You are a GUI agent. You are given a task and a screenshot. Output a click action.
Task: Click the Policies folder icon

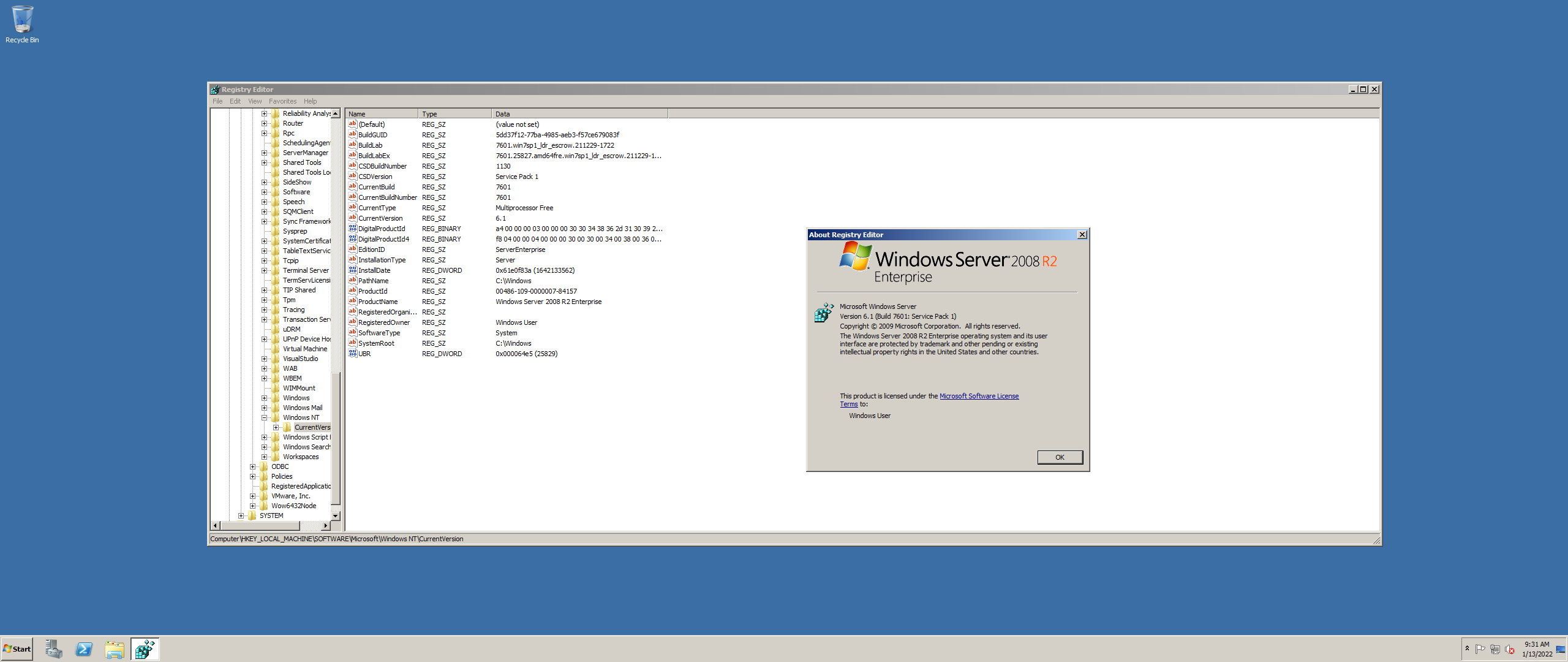pyautogui.click(x=264, y=476)
